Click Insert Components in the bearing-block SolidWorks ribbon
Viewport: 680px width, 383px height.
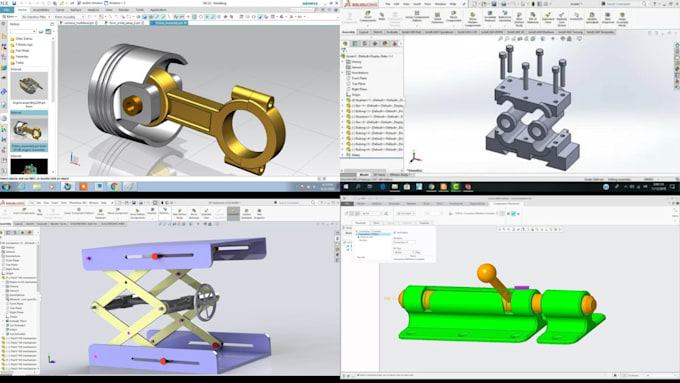point(368,17)
